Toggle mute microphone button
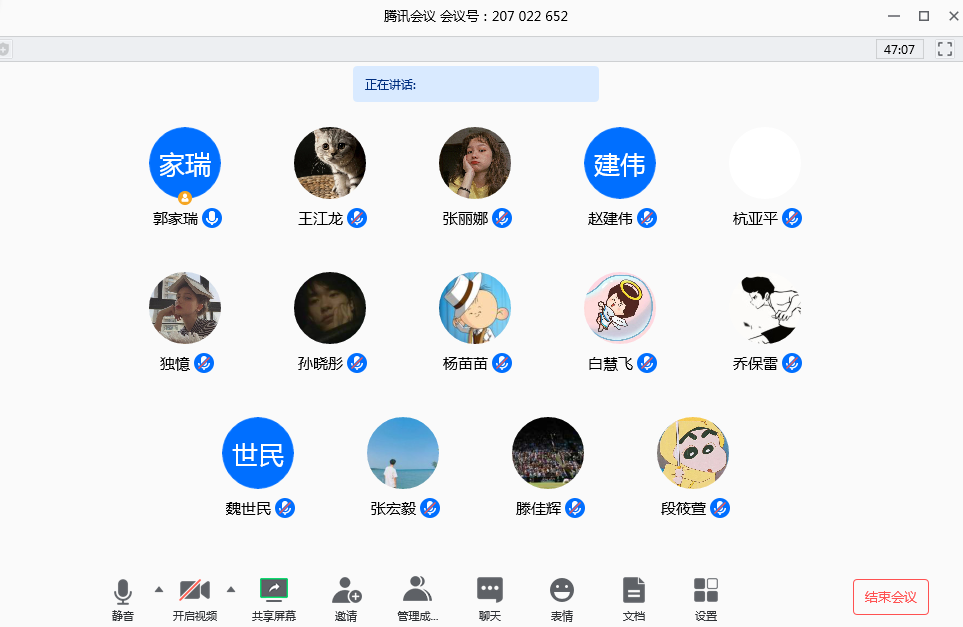The width and height of the screenshot is (963, 627). [x=123, y=591]
